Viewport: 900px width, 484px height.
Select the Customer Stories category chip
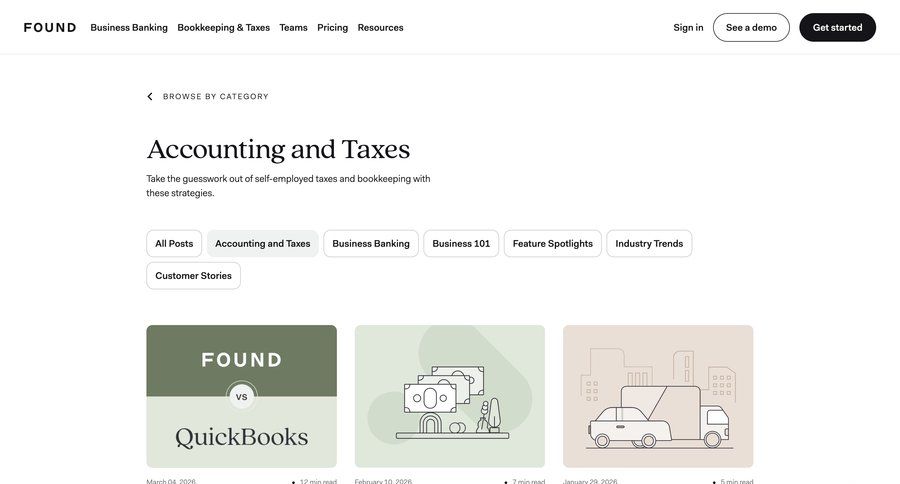193,276
